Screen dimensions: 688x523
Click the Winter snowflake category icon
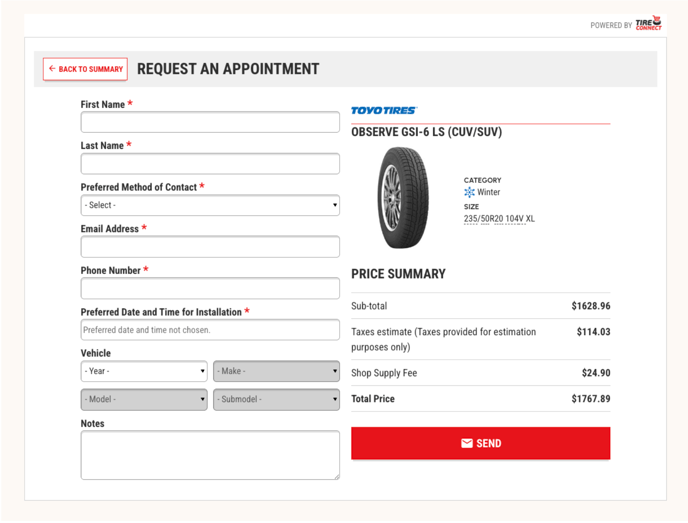tap(469, 192)
